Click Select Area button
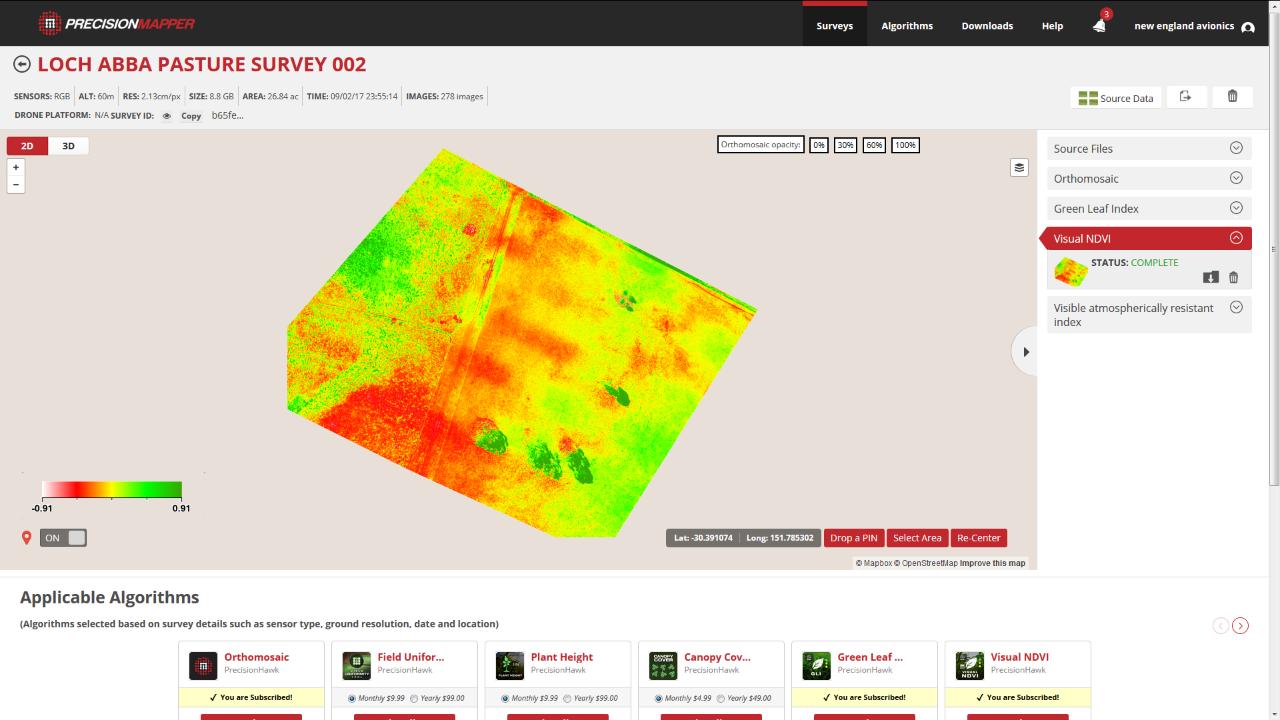The height and width of the screenshot is (720, 1280). click(x=917, y=538)
